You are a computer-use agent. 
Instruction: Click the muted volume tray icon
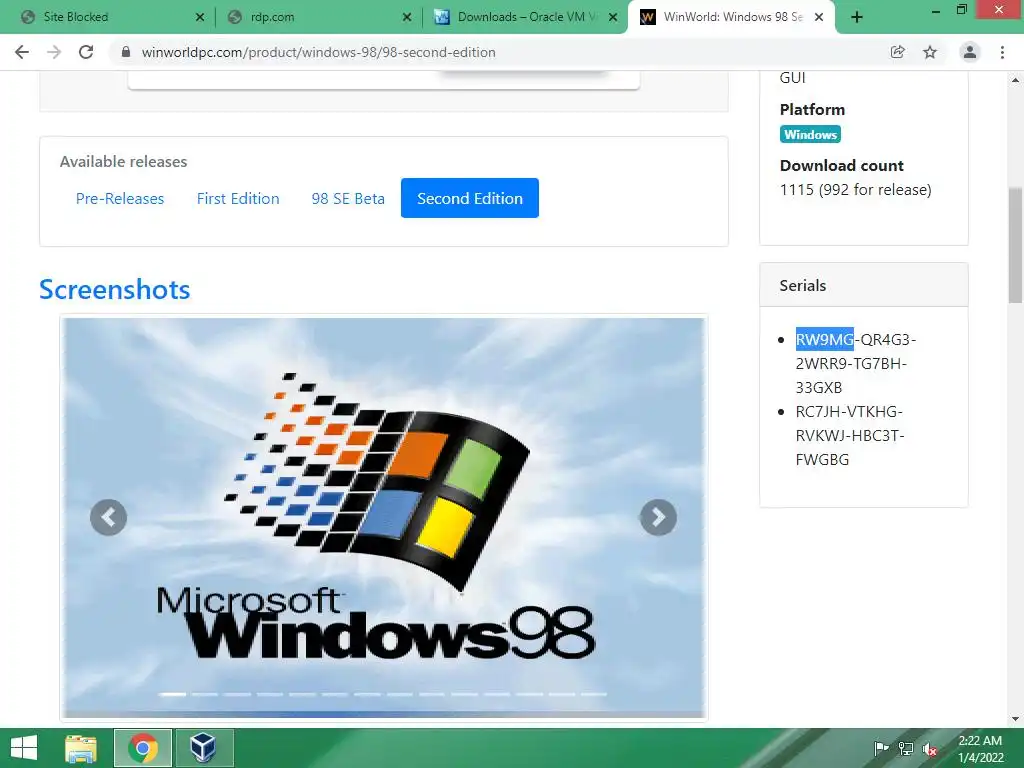(x=929, y=749)
